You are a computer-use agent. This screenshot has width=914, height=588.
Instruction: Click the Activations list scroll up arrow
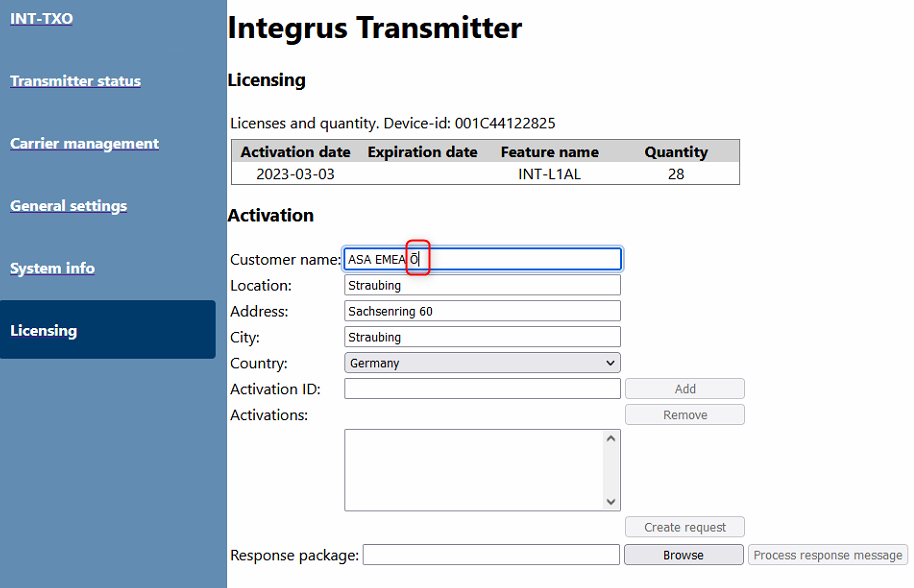(611, 438)
